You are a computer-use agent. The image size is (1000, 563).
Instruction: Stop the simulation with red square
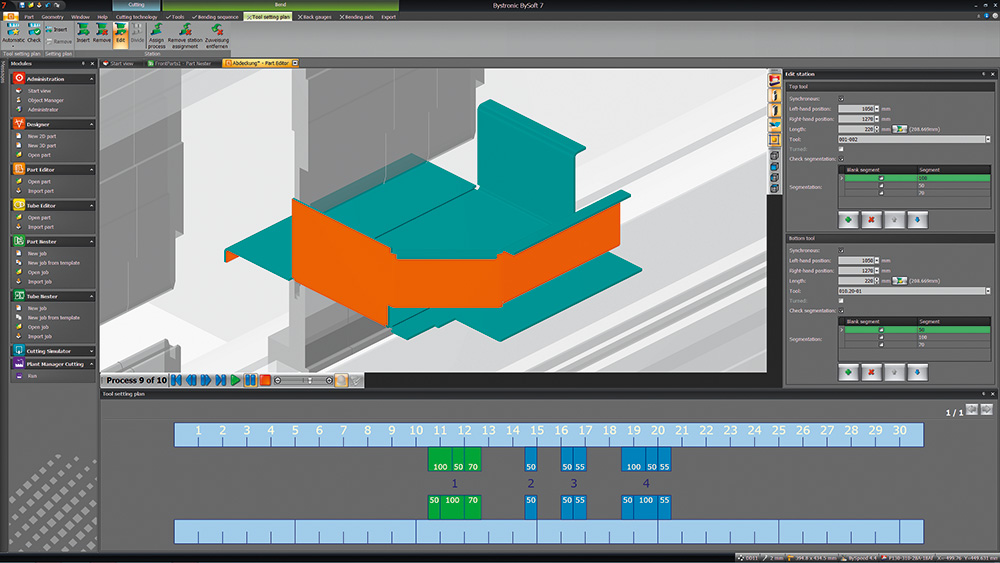tap(265, 381)
